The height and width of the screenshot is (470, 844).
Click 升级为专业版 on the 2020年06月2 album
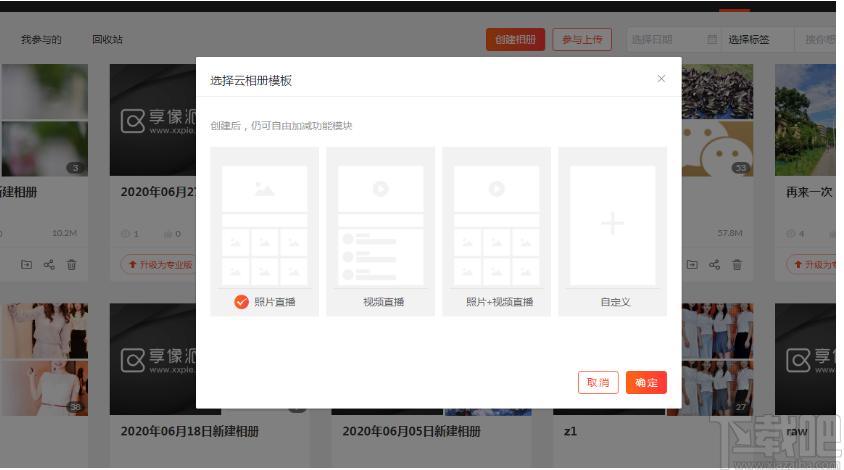click(x=159, y=264)
